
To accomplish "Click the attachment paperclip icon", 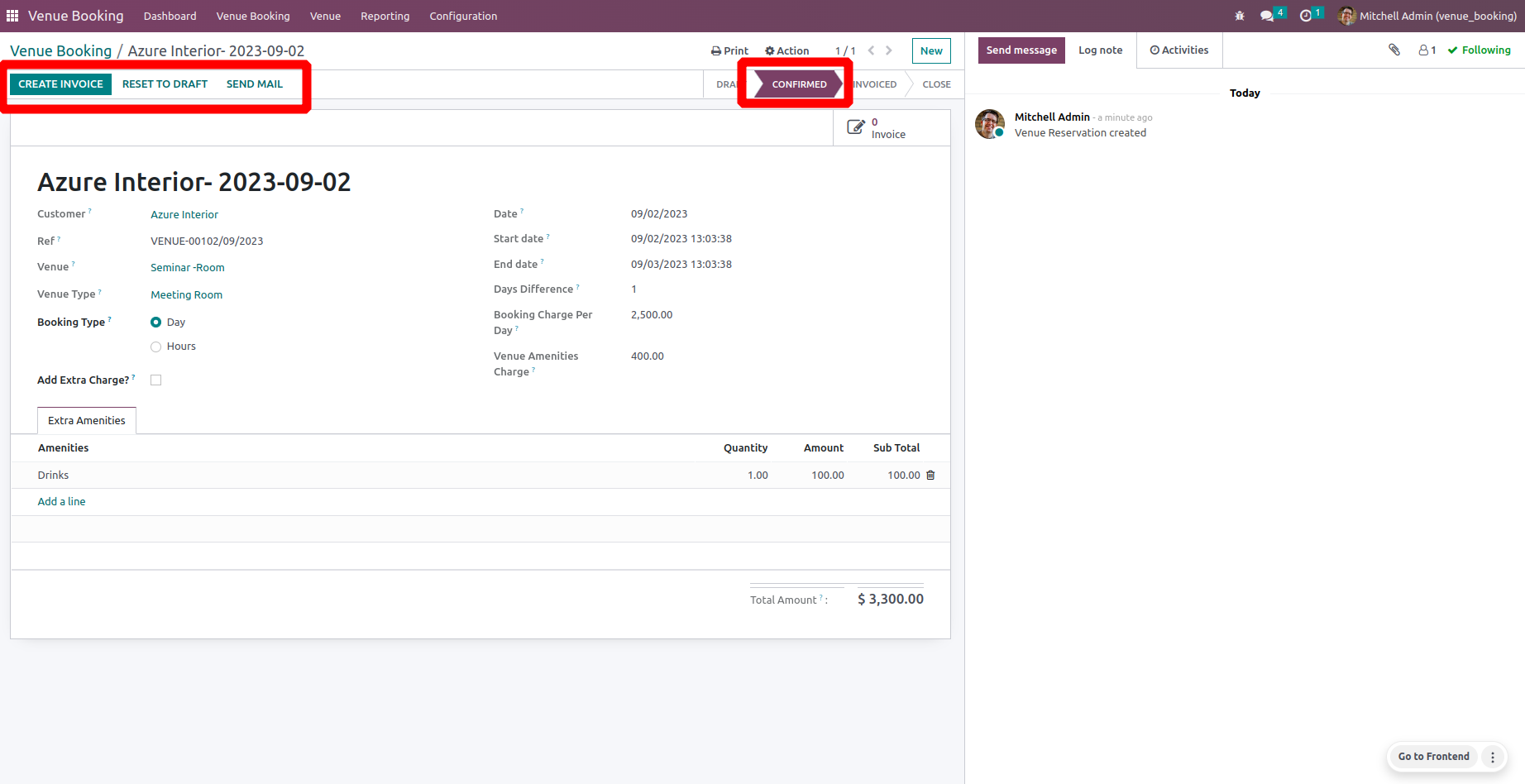I will point(1394,50).
